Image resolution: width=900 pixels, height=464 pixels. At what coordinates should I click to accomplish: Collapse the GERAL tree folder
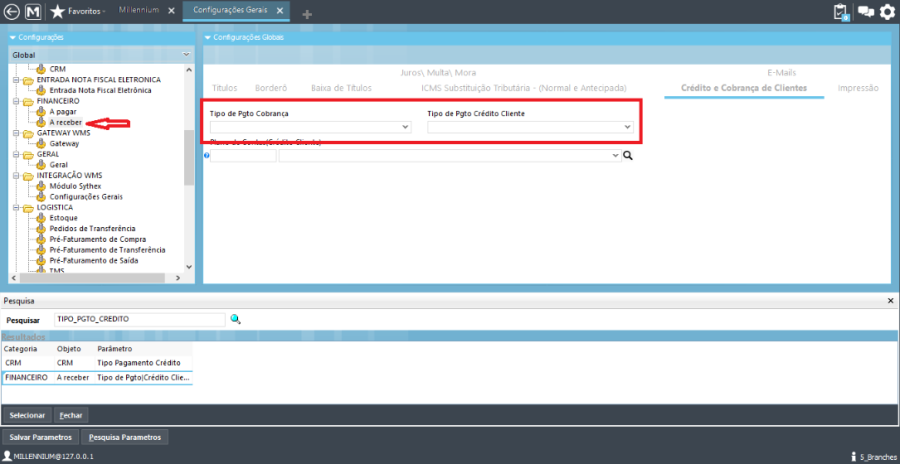(16, 154)
